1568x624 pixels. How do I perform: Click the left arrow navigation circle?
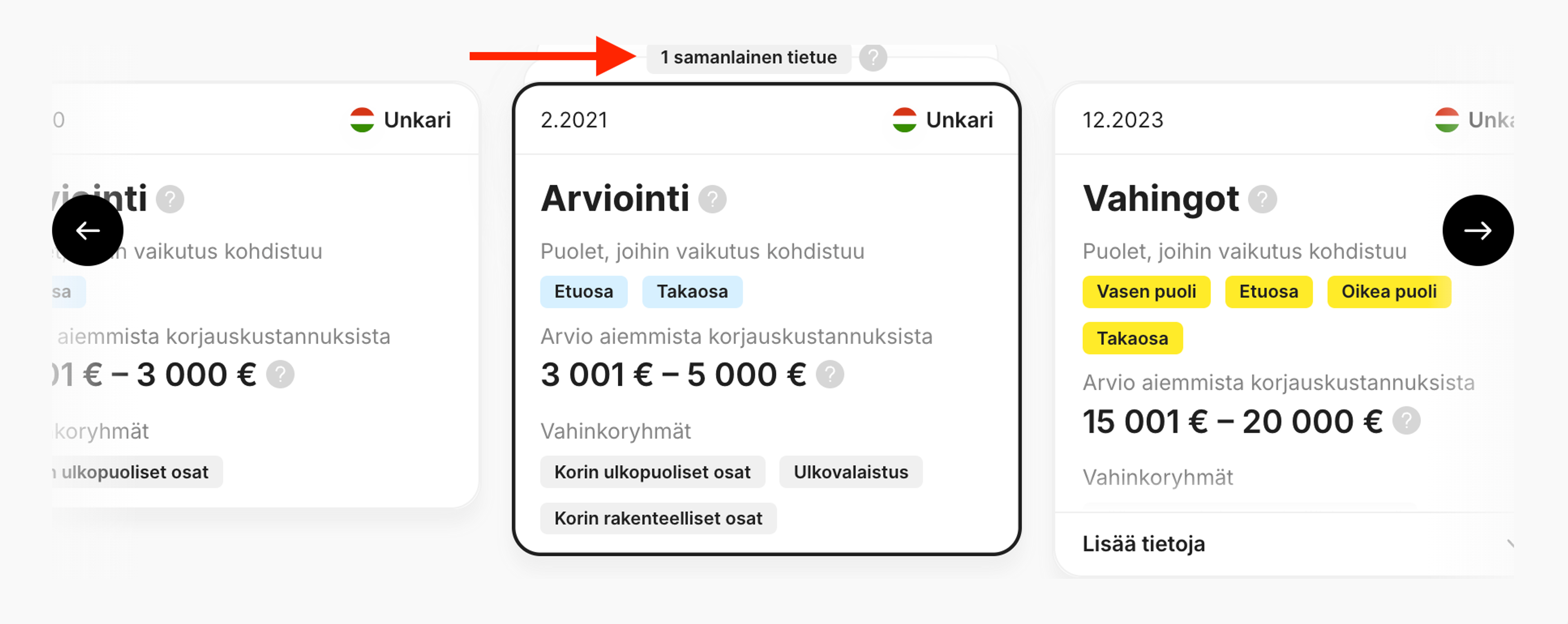[88, 230]
